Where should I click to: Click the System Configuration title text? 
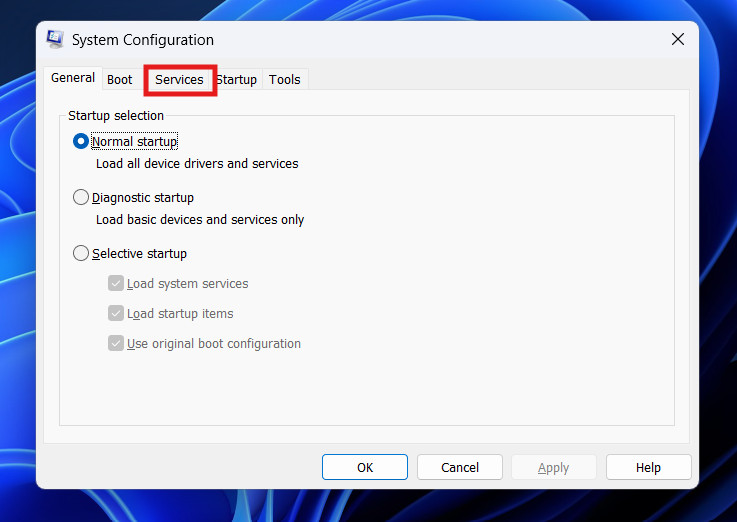tap(143, 40)
